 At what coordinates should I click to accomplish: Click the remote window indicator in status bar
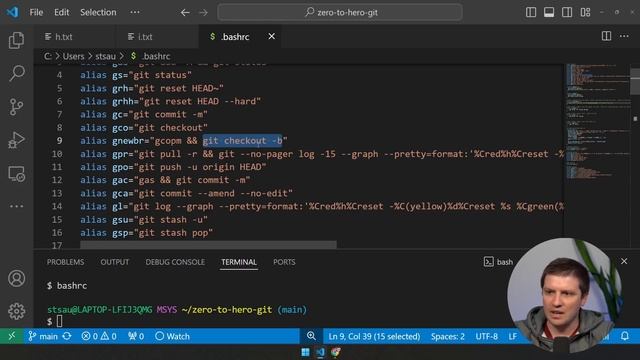click(x=11, y=336)
